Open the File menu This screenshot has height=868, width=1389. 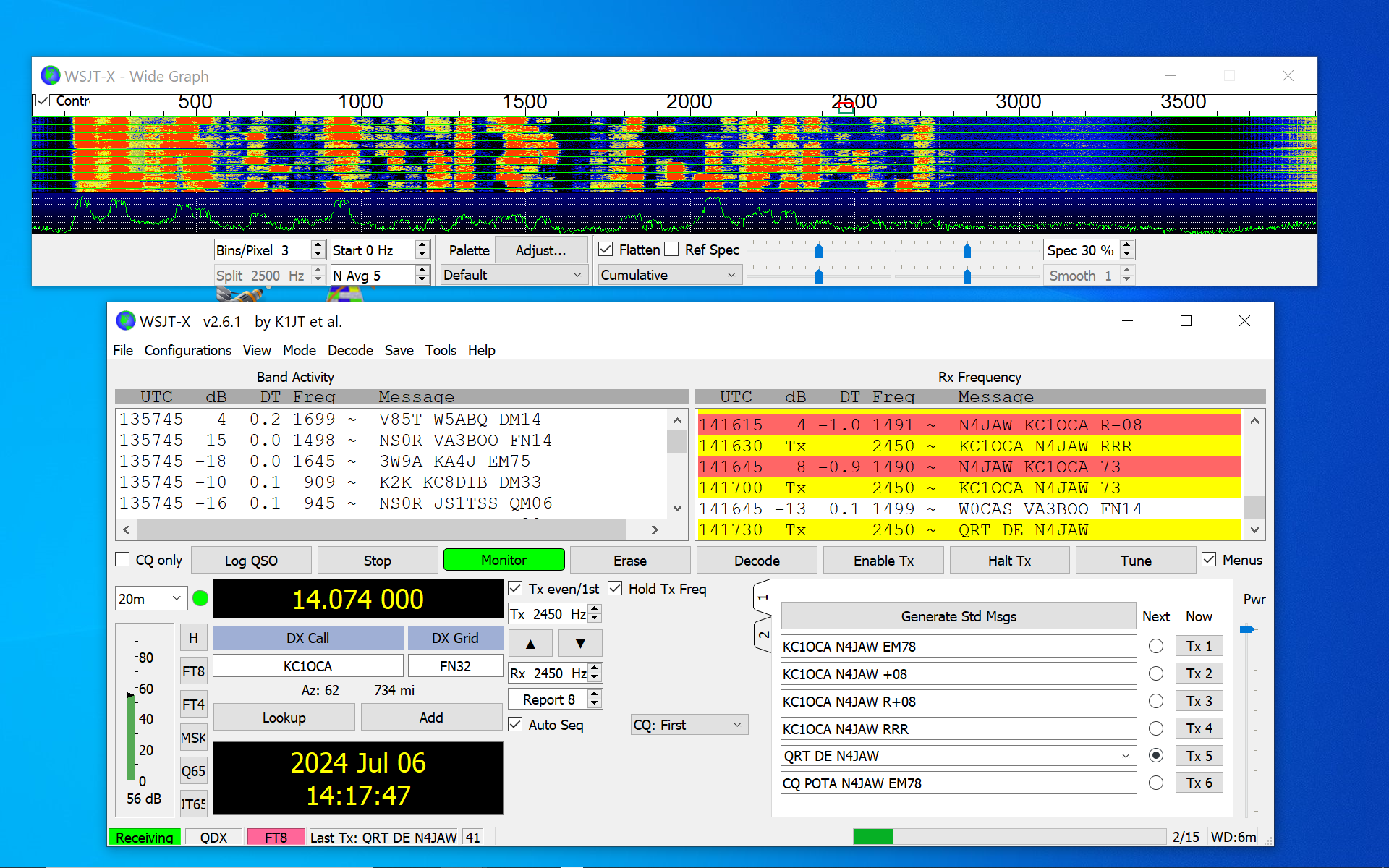(122, 350)
